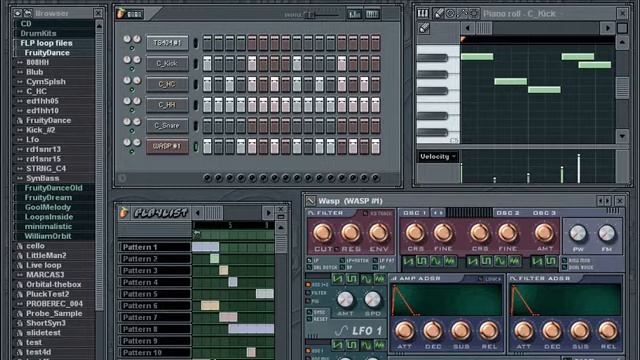This screenshot has height=360, width=640.
Task: Select the pencil draw tool in Piano roll toolbar
Action: (438, 13)
